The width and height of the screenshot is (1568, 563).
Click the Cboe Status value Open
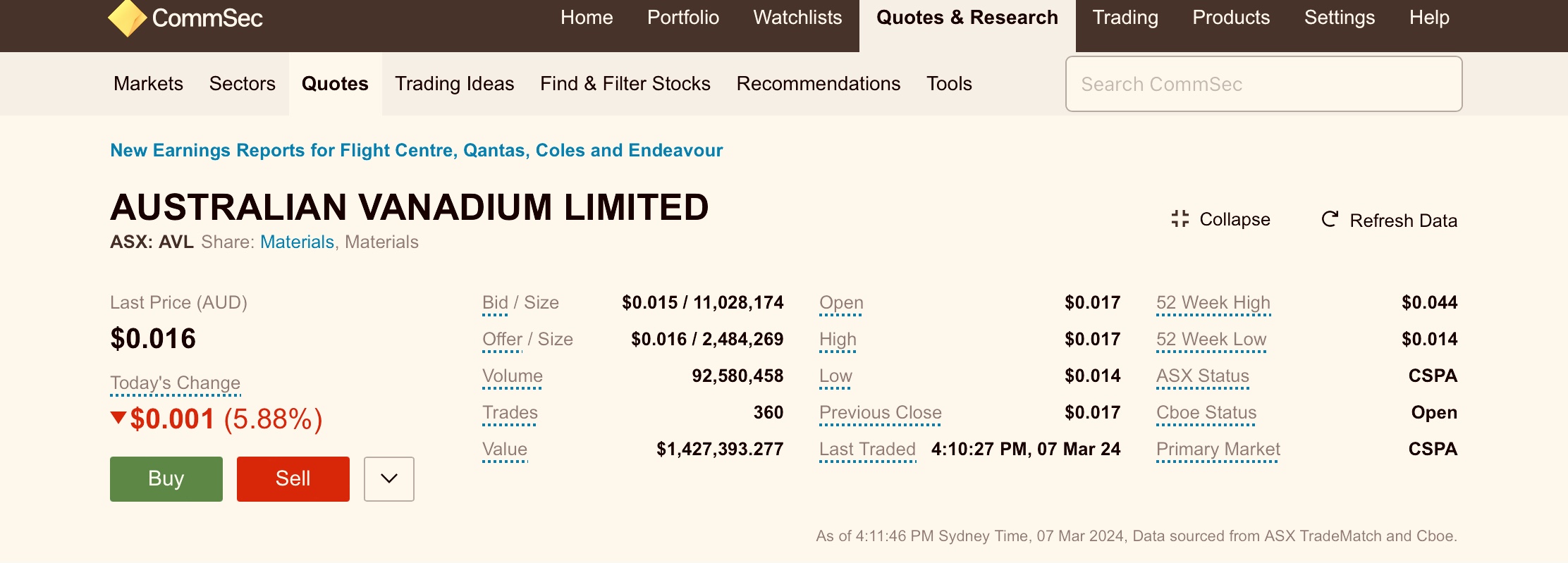pos(1434,413)
